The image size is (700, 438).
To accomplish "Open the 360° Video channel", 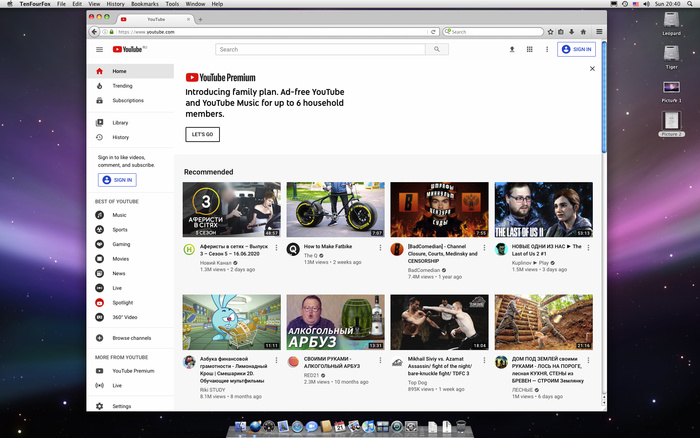I will pyautogui.click(x=130, y=317).
